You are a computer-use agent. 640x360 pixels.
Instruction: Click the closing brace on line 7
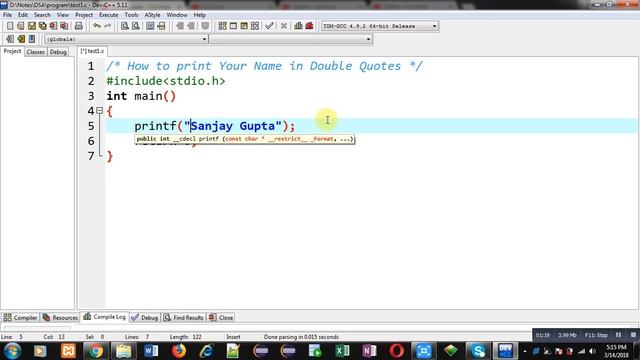pos(109,156)
